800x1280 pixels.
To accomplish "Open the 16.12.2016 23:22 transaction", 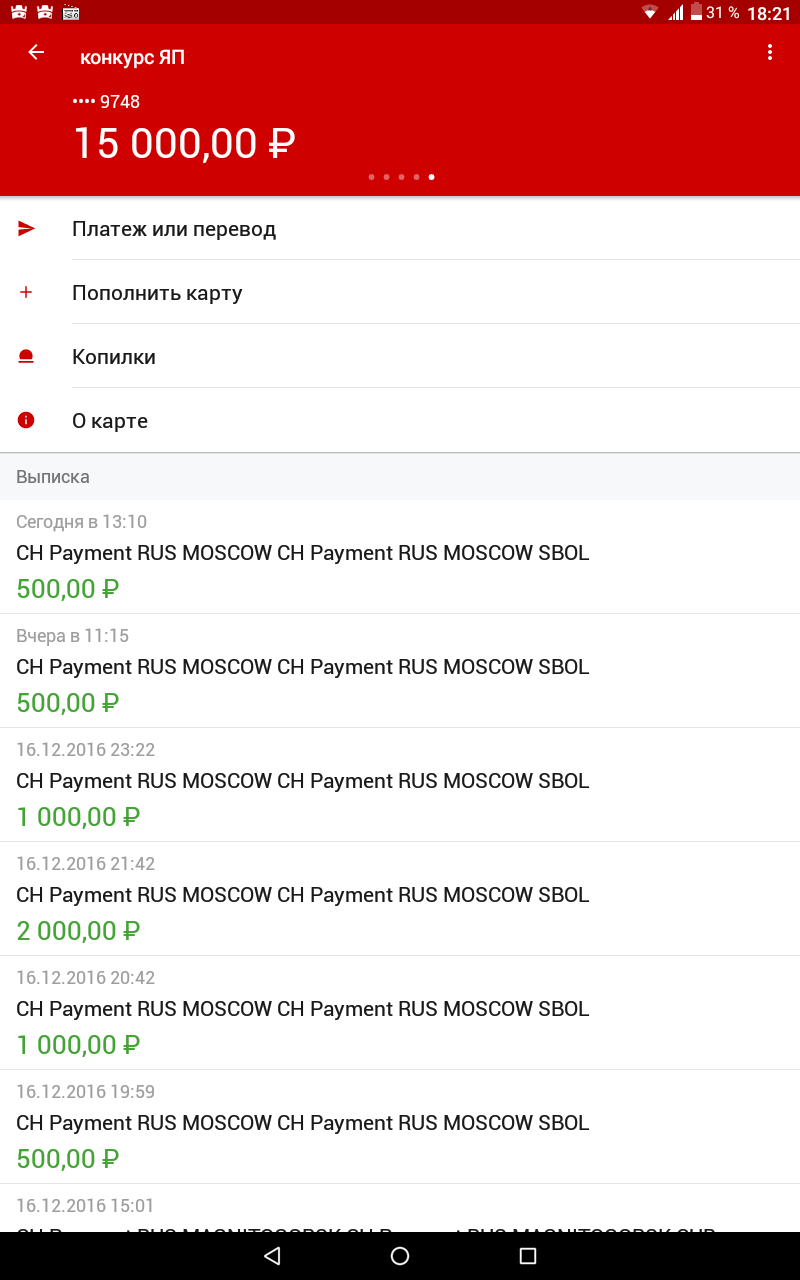I will [x=400, y=784].
